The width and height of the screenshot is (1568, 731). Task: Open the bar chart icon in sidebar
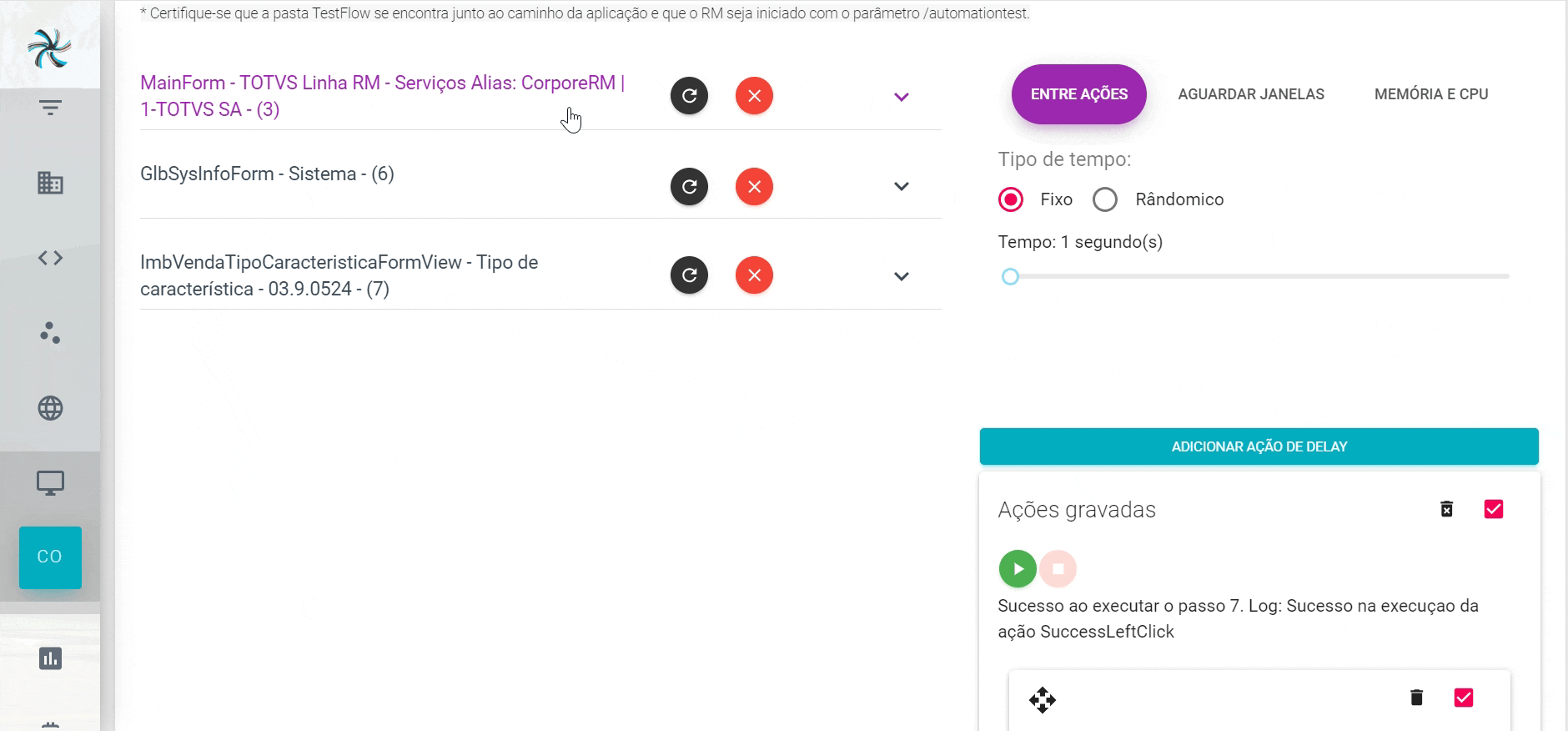[50, 658]
